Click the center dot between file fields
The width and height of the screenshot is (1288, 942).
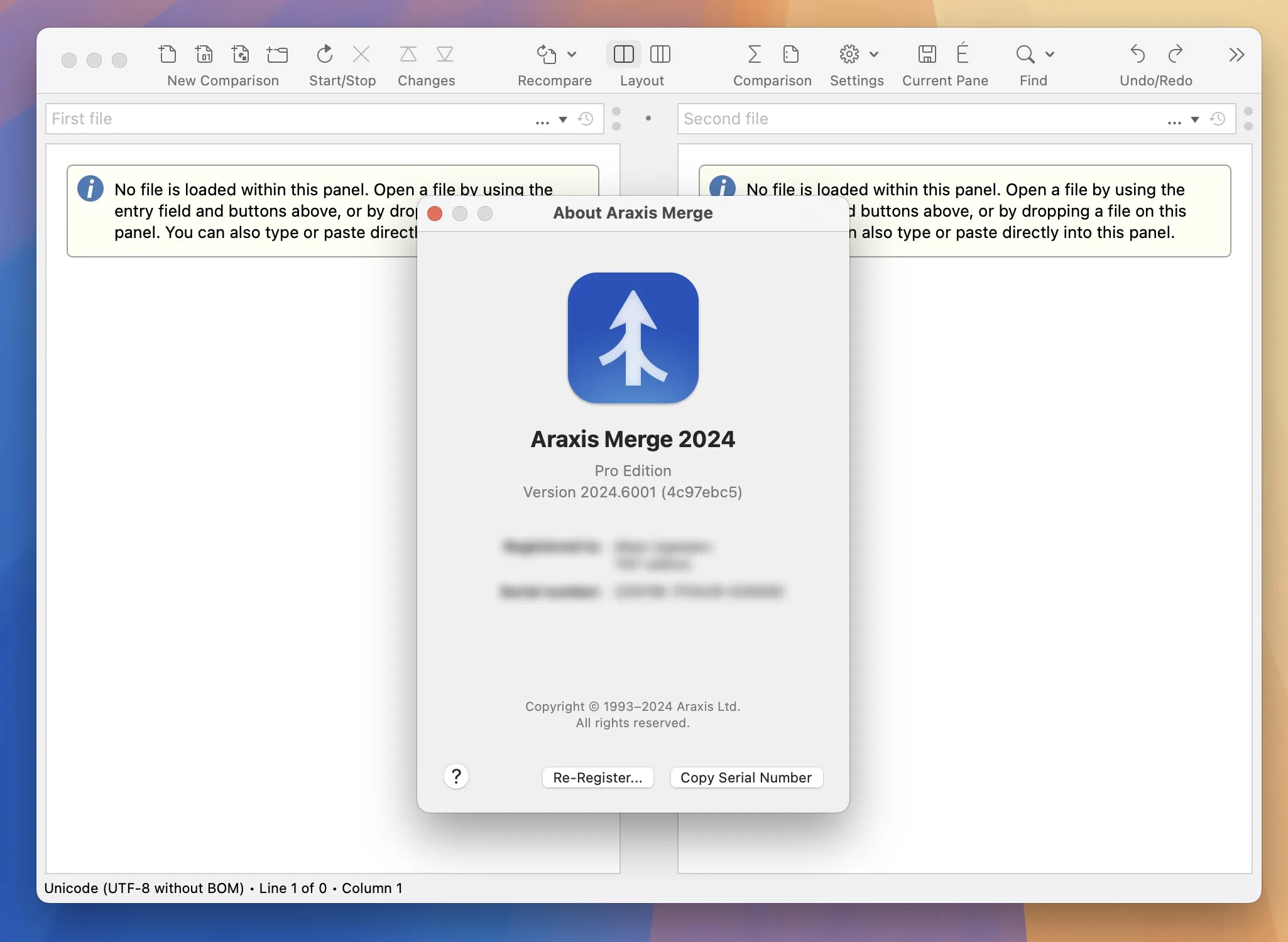(x=648, y=118)
